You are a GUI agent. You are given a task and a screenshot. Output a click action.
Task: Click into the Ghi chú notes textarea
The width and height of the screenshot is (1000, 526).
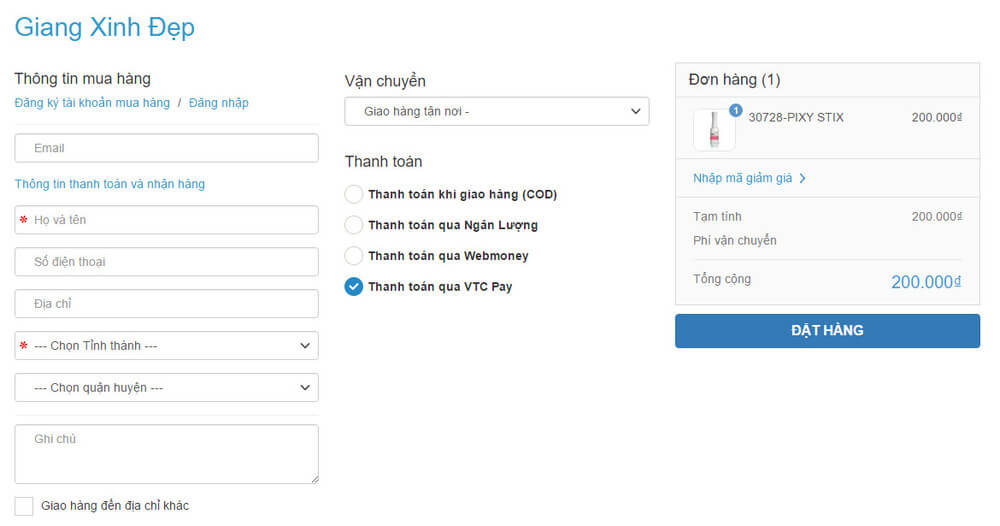click(166, 454)
